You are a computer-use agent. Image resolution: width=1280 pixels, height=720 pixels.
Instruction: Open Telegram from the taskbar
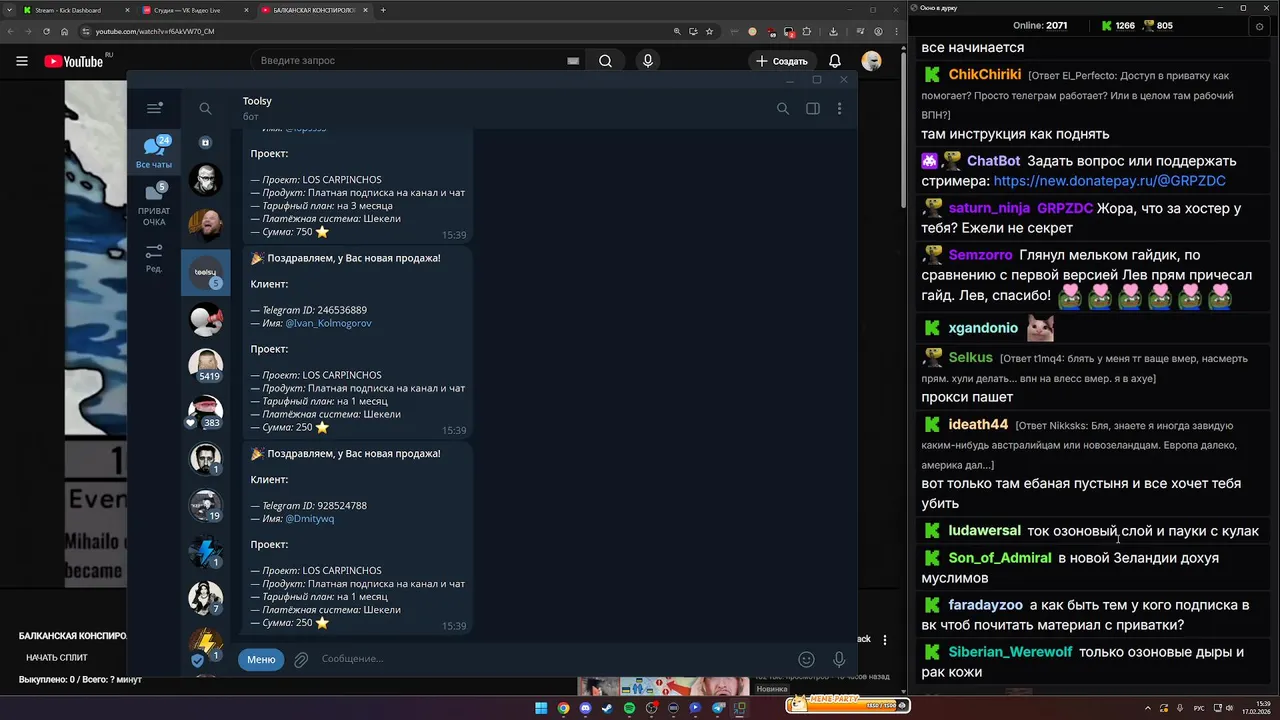coord(718,708)
